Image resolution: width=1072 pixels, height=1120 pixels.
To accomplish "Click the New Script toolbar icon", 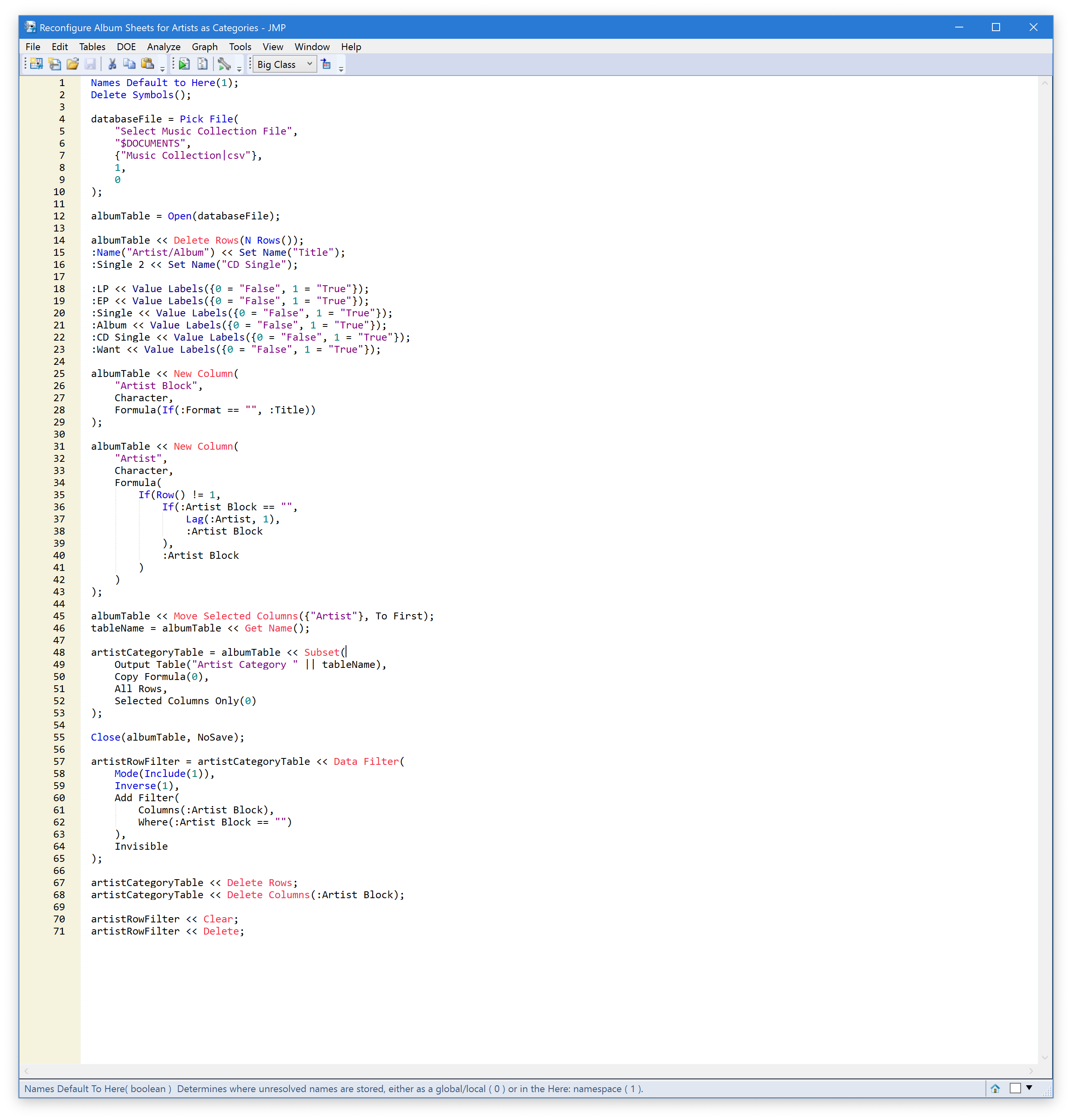I will click(54, 64).
